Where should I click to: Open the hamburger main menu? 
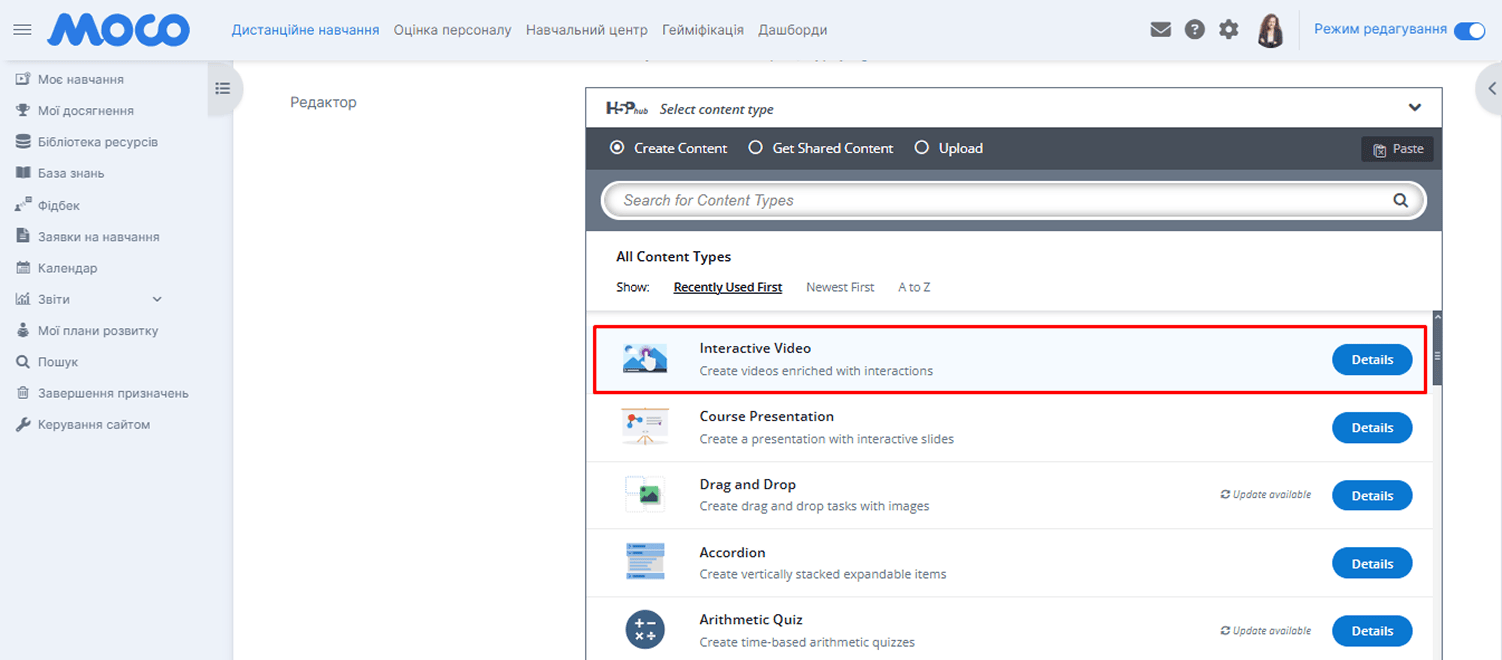[22, 30]
